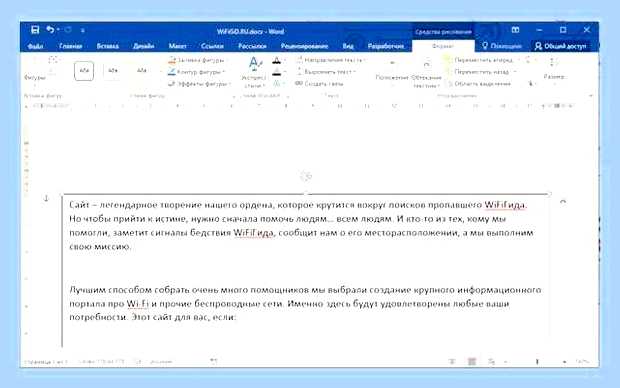620x388 pixels.
Task: Click Переместить назад button
Action: 481,72
